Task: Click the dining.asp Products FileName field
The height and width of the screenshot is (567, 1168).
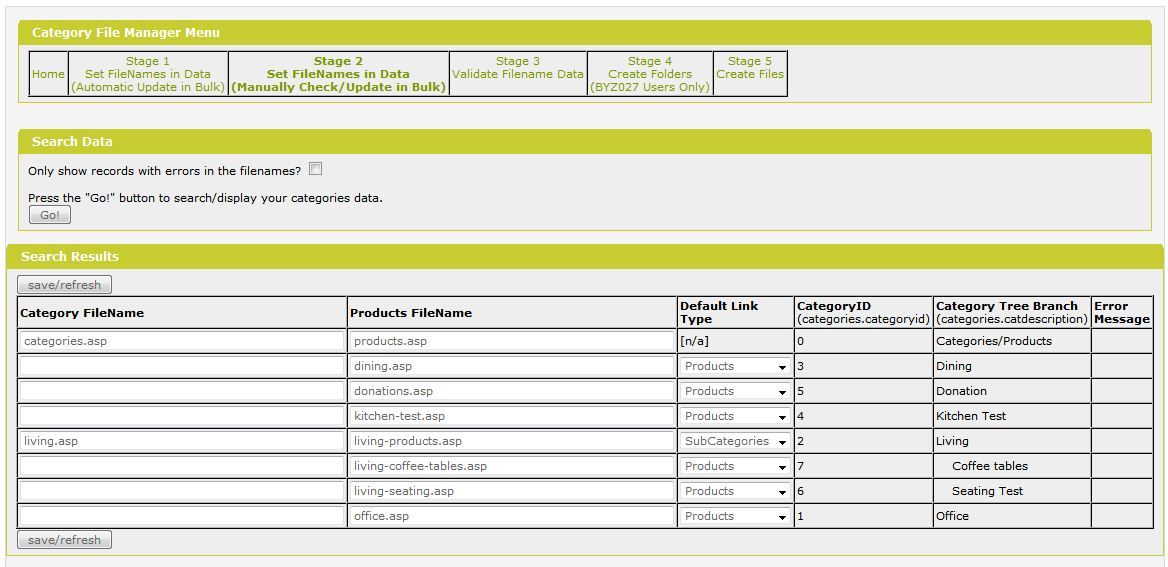Action: pyautogui.click(x=512, y=366)
